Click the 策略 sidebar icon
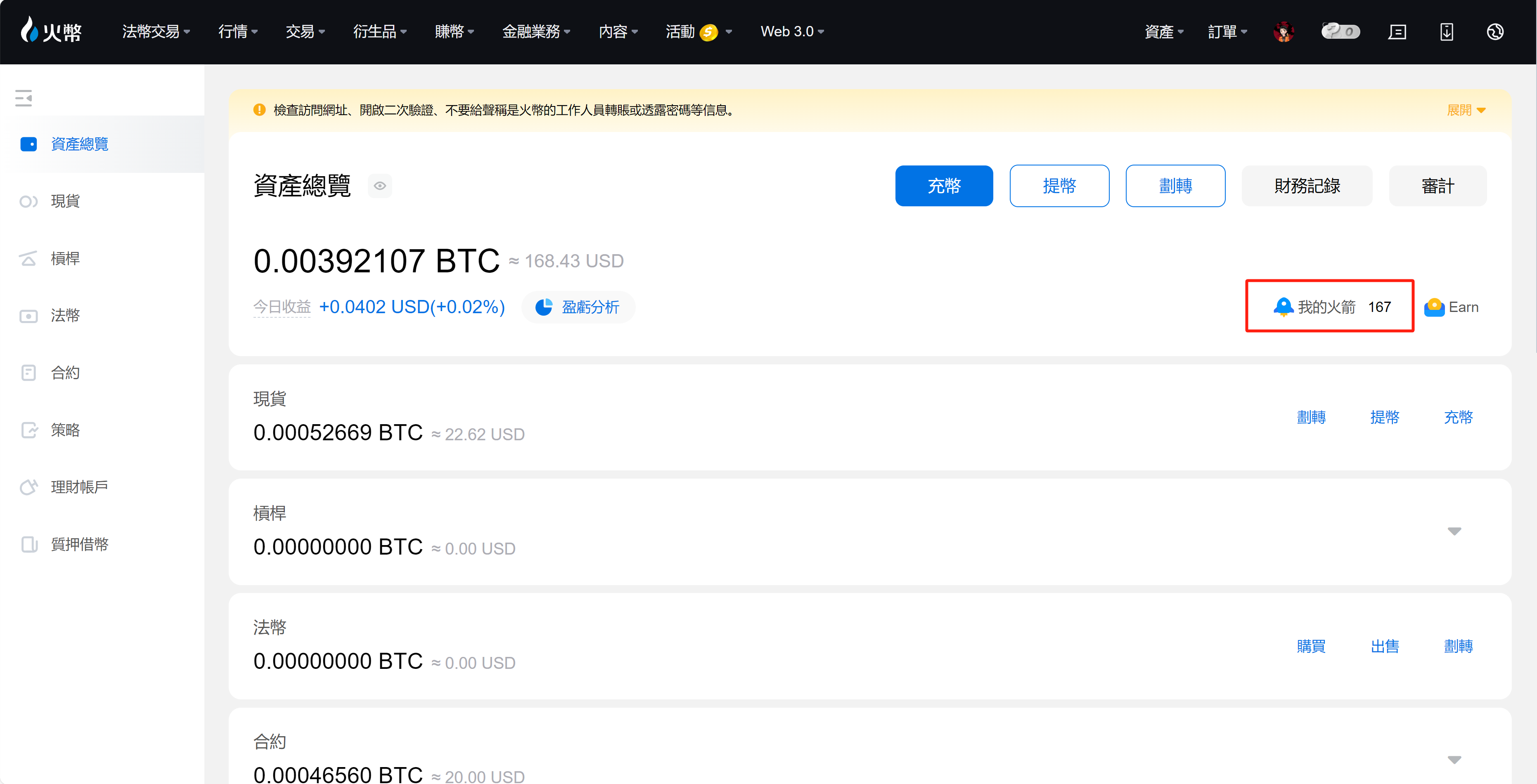1537x784 pixels. click(28, 430)
